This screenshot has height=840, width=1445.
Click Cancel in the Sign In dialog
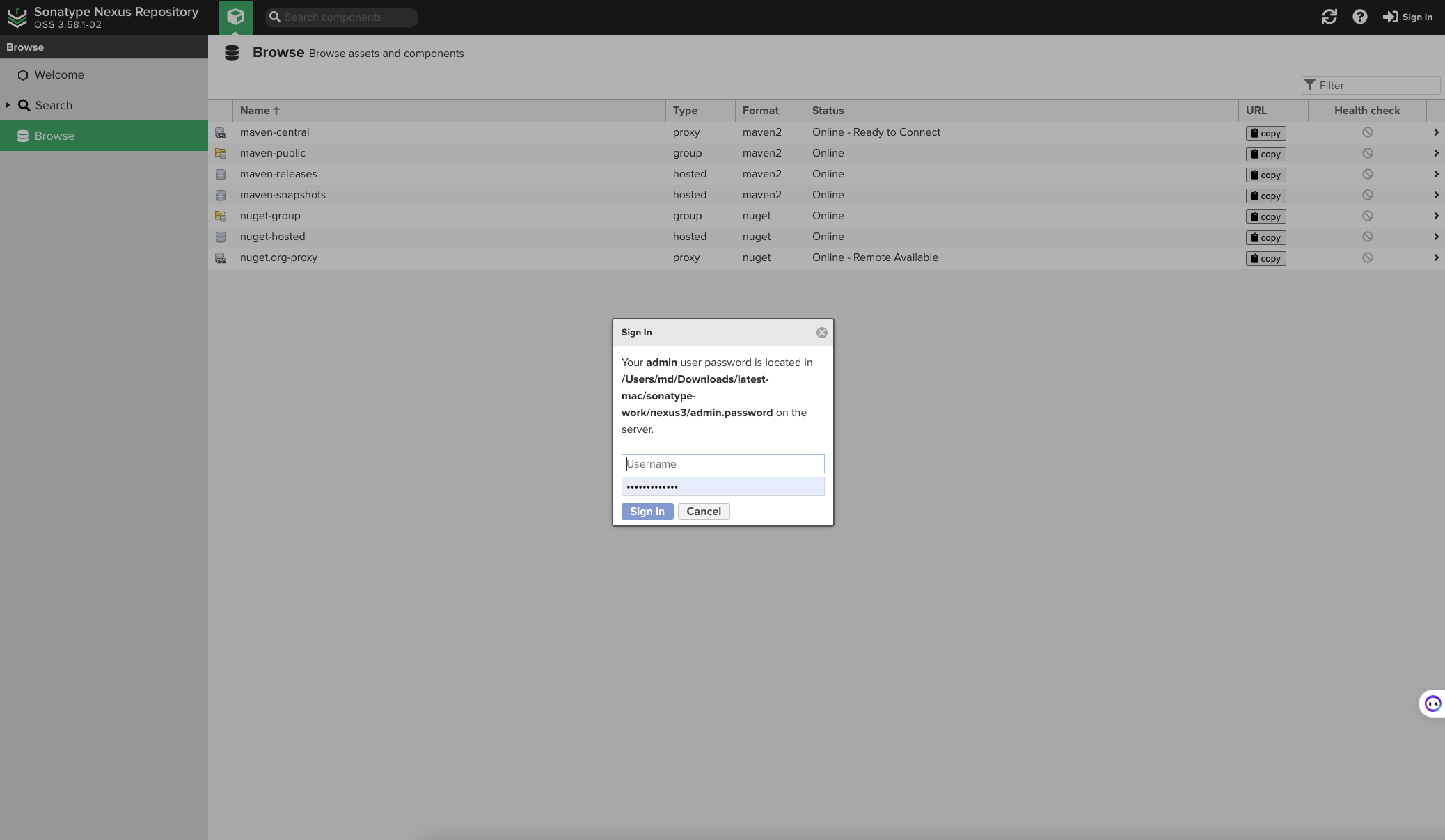tap(703, 512)
